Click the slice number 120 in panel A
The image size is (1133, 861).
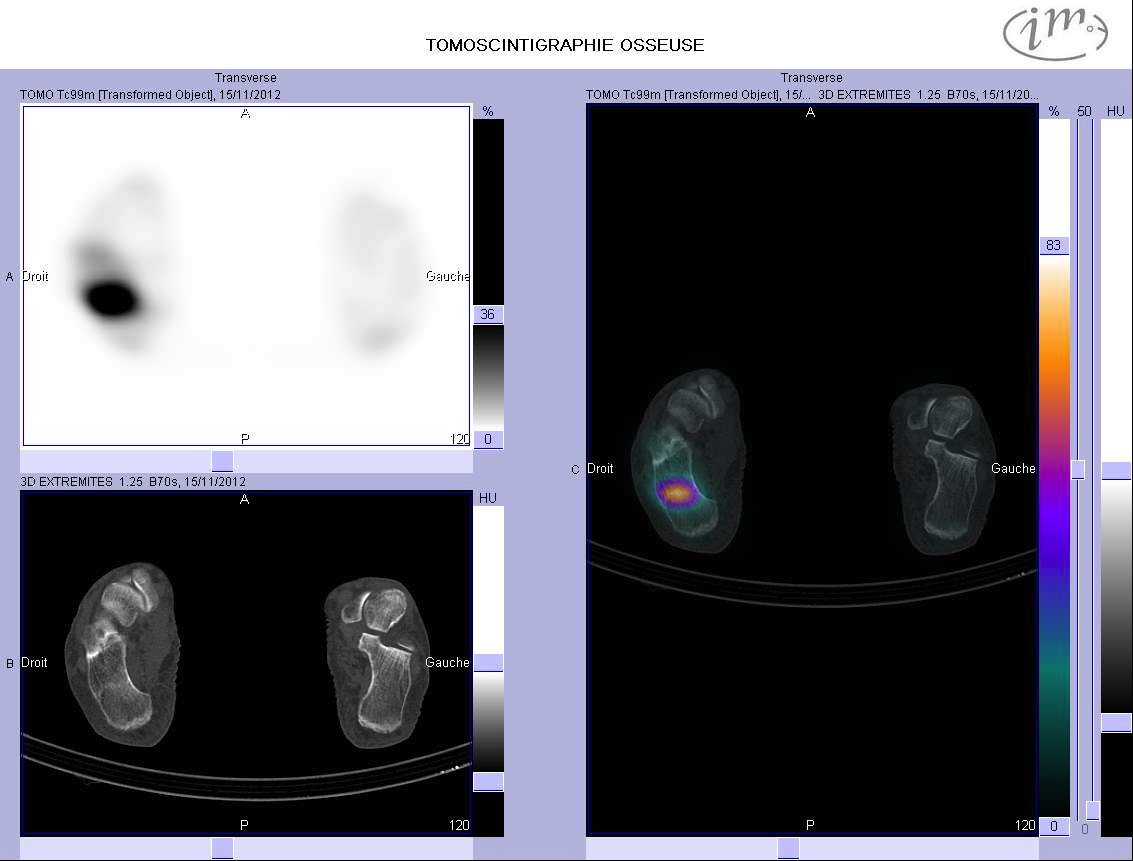point(460,438)
